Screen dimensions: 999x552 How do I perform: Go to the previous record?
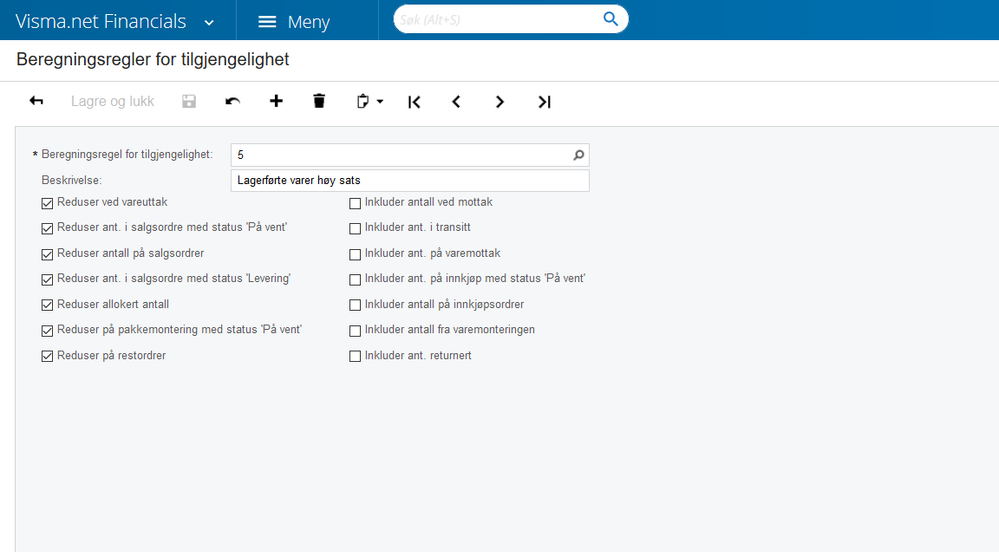[x=456, y=102]
